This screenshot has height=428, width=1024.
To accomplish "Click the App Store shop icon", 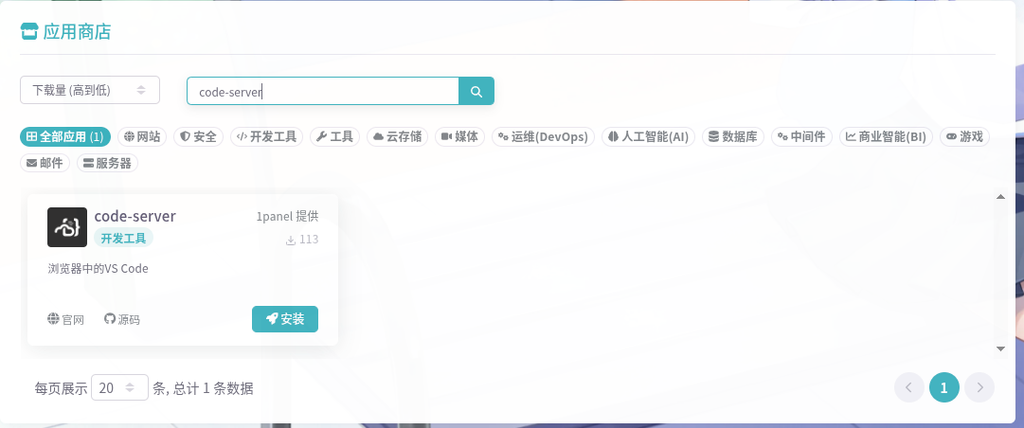I will tap(29, 31).
